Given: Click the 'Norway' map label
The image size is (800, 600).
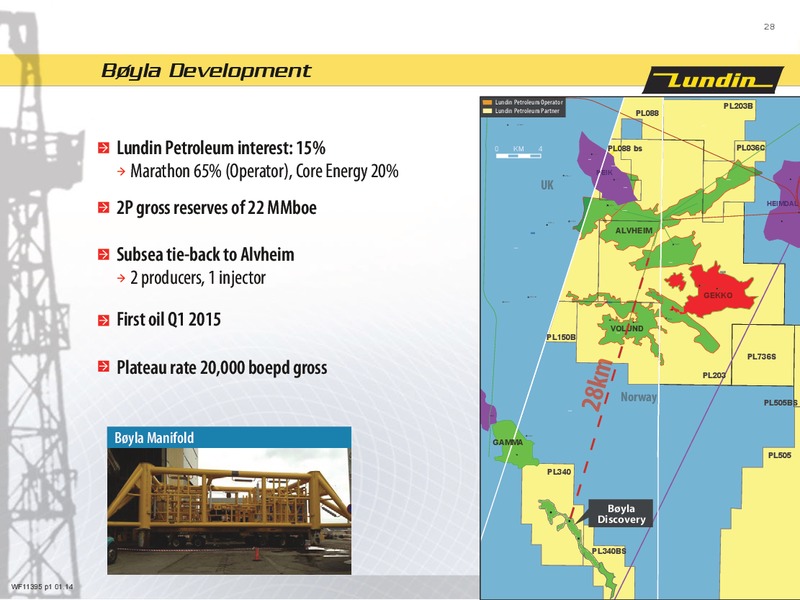Looking at the screenshot, I should (x=638, y=397).
